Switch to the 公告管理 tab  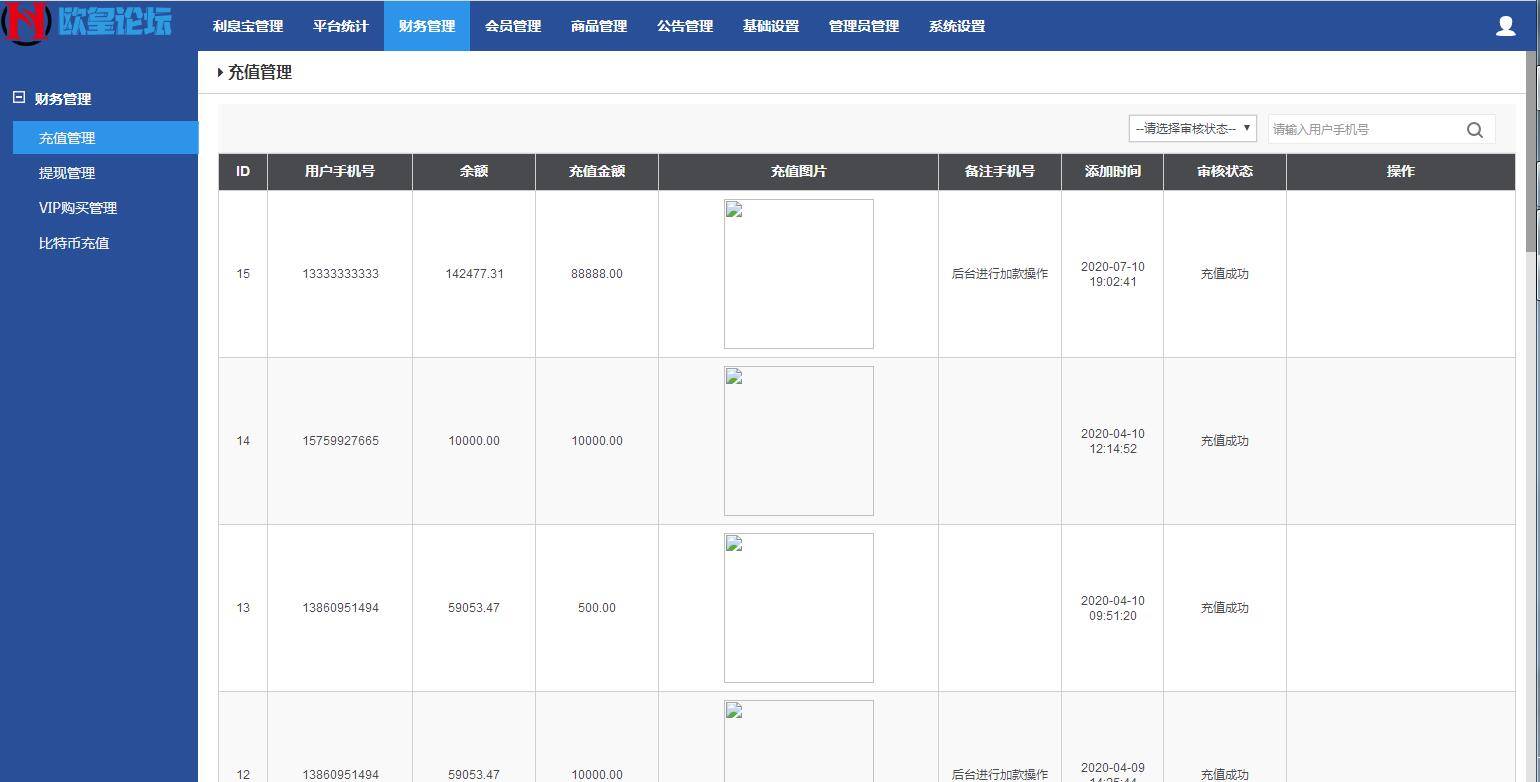click(685, 26)
